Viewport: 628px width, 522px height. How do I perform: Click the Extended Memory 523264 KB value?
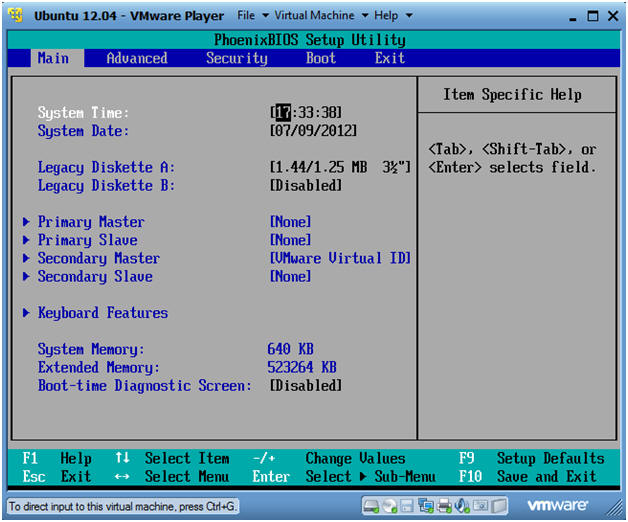pyautogui.click(x=302, y=367)
